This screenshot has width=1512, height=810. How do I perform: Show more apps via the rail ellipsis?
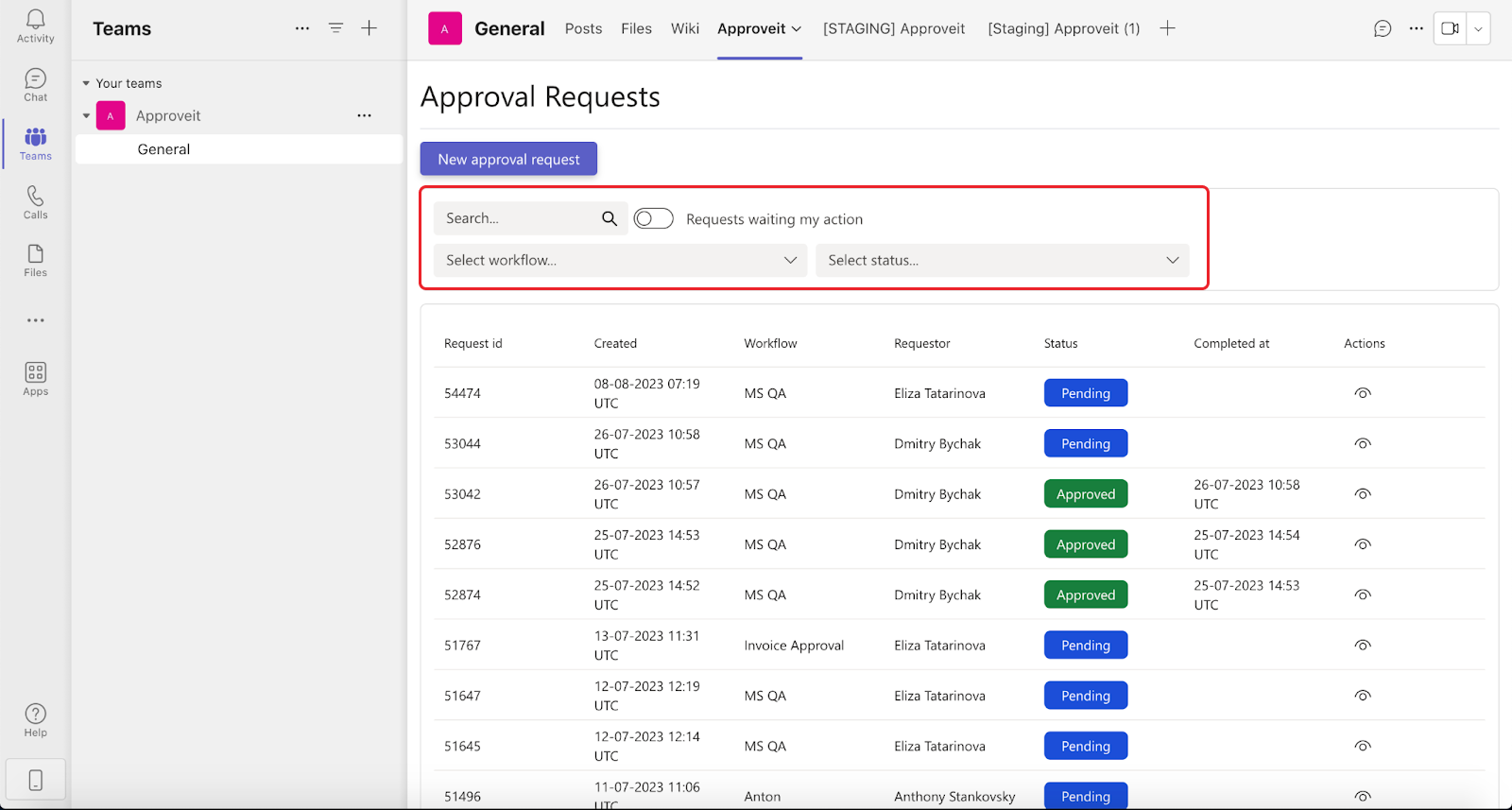(35, 320)
